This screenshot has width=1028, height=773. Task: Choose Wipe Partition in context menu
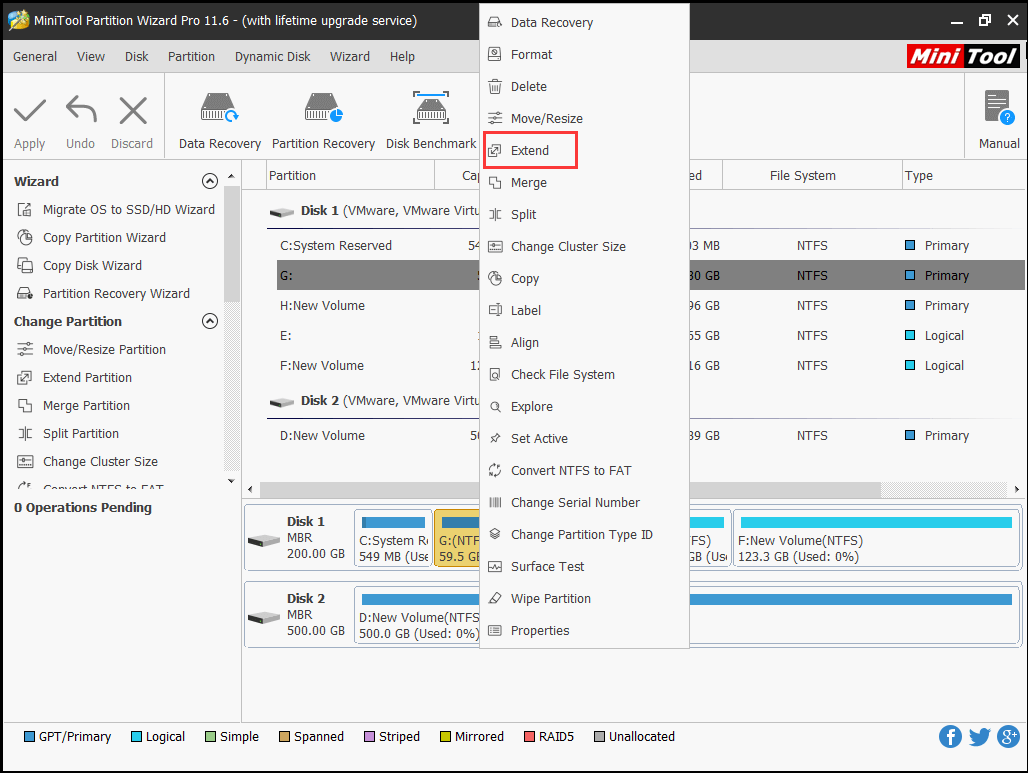point(584,599)
